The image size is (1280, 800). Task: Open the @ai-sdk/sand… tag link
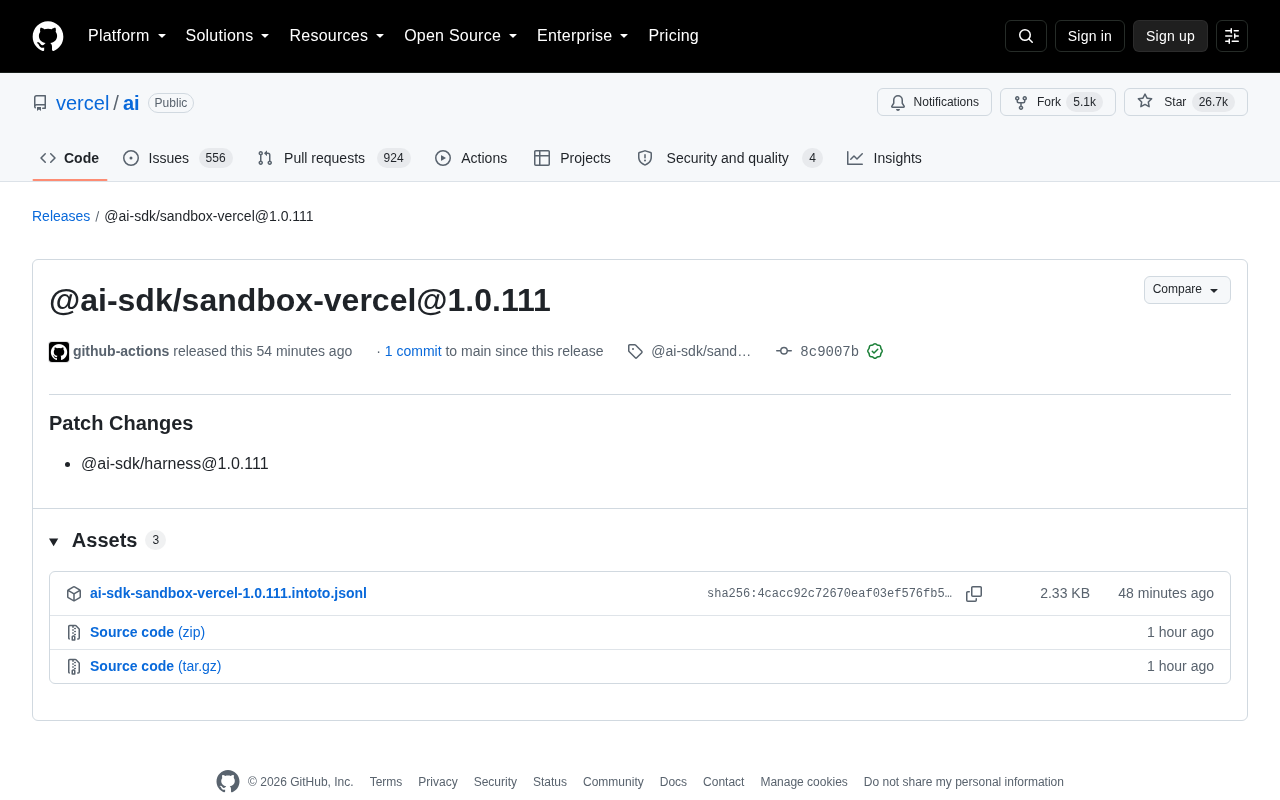tap(701, 351)
